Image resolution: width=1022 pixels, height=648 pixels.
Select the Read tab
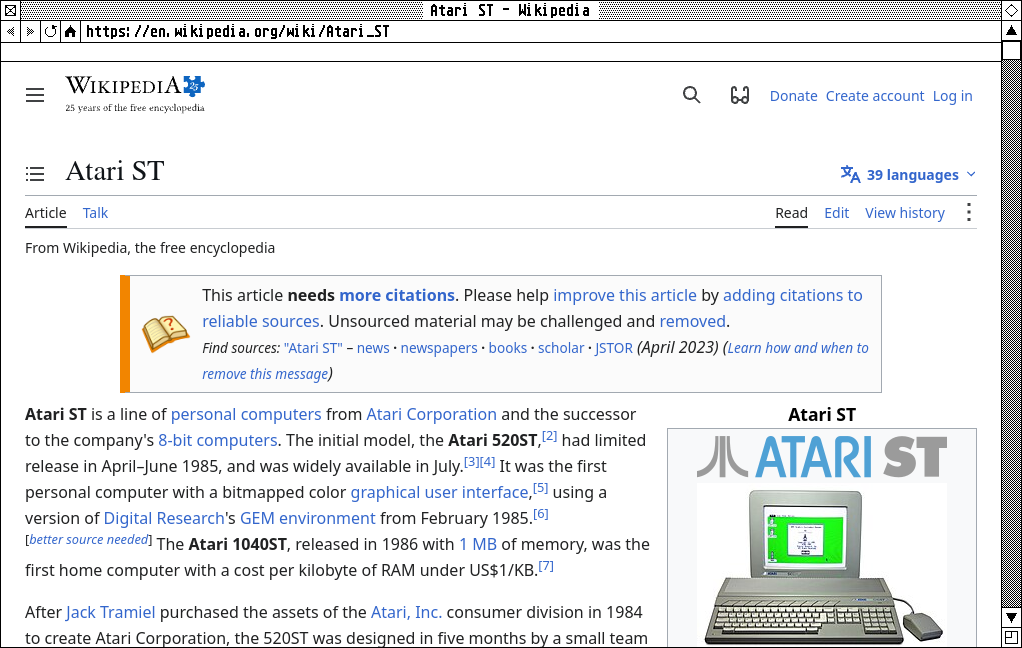[x=791, y=213]
